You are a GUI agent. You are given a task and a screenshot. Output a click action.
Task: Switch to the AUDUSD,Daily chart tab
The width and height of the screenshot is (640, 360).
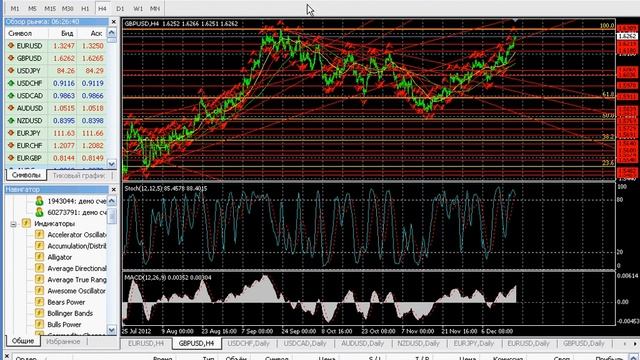(x=362, y=343)
